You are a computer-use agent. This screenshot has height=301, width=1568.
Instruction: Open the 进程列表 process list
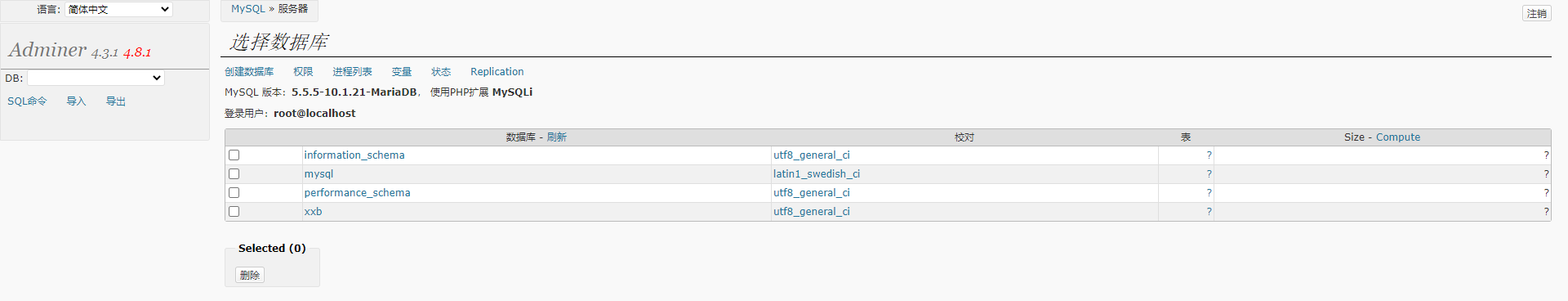(x=352, y=72)
